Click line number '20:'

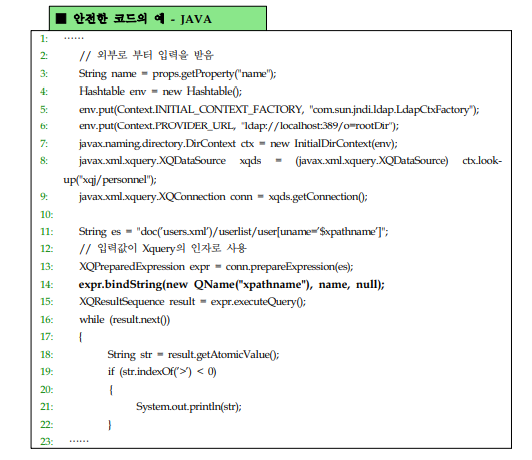(46, 389)
